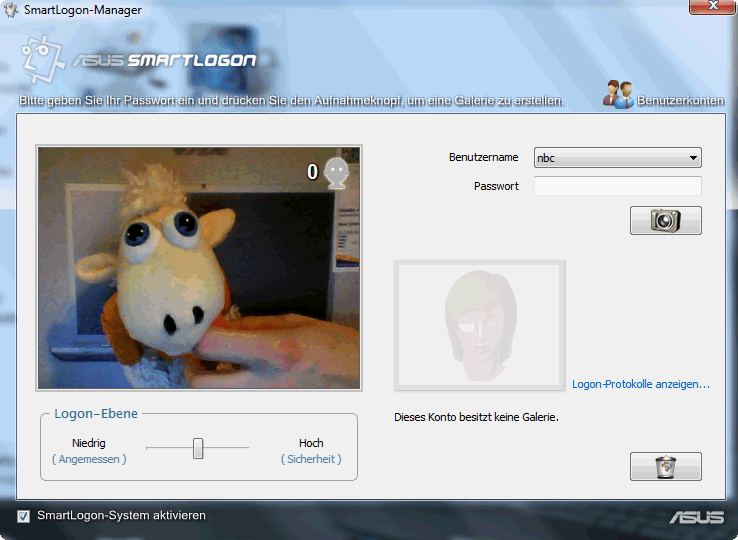The height and width of the screenshot is (540, 738).
Task: Click the trash can delete gallery button
Action: point(666,466)
